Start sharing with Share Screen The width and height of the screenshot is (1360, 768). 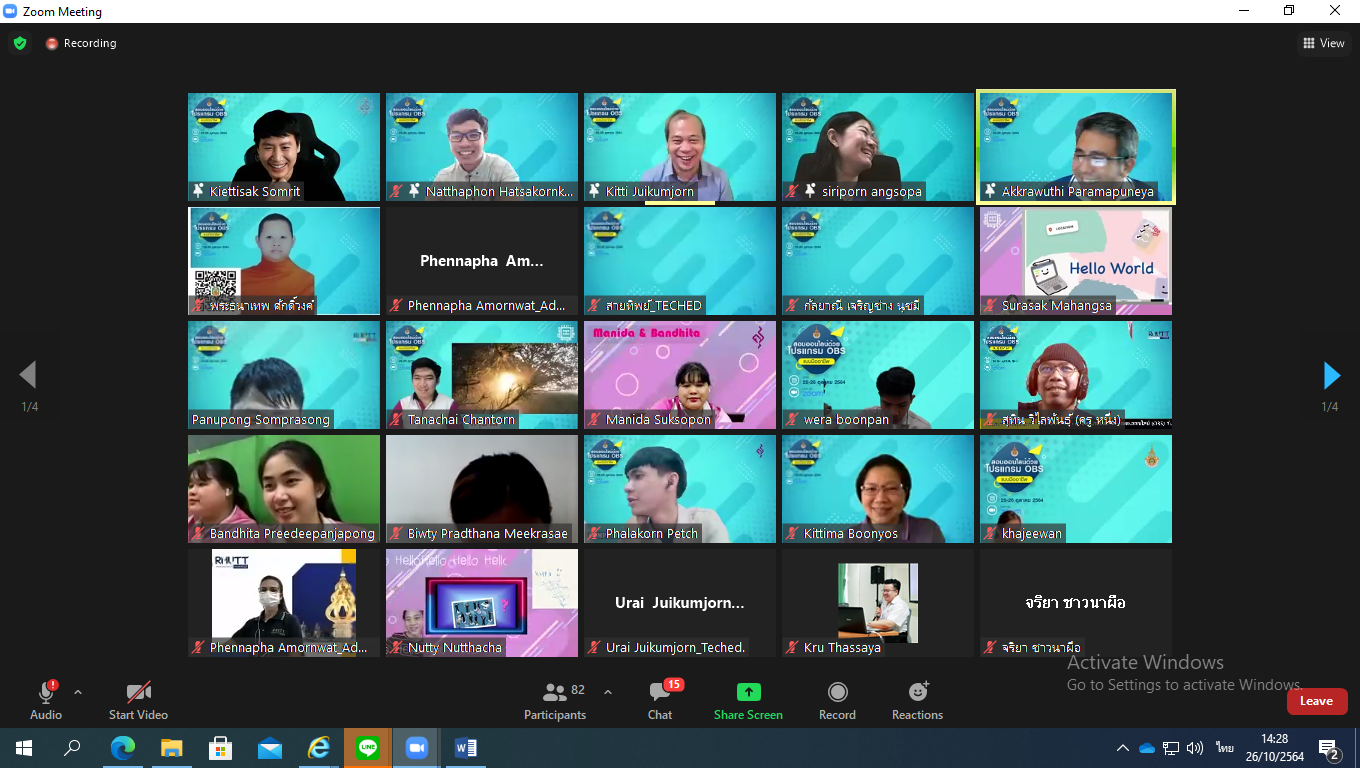(748, 700)
